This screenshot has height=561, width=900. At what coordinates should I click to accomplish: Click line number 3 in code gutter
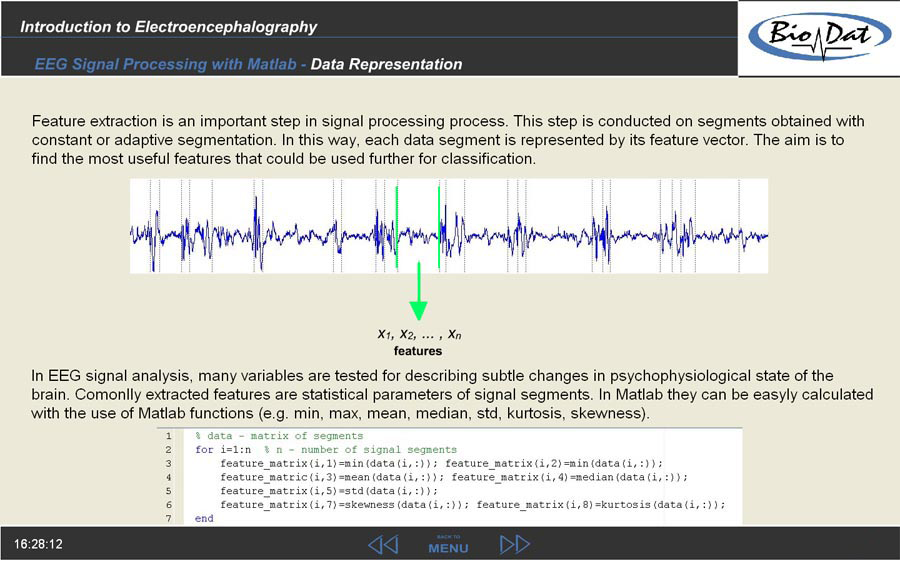tap(169, 463)
